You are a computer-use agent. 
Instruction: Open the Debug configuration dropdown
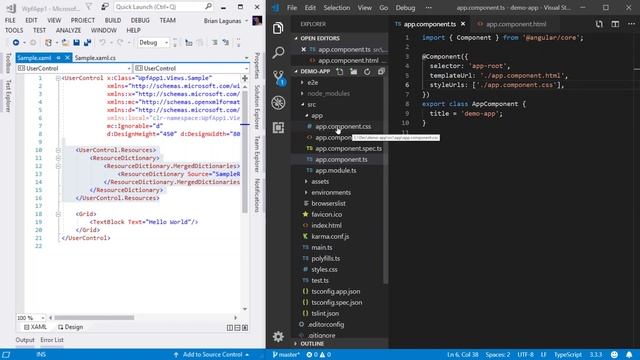(x=153, y=42)
